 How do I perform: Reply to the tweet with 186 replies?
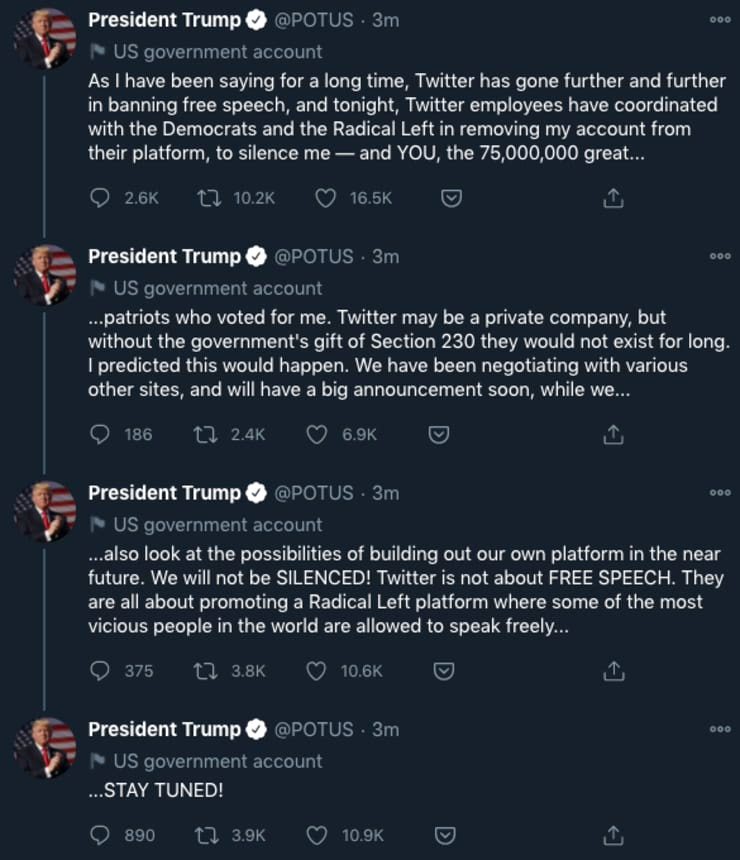100,434
